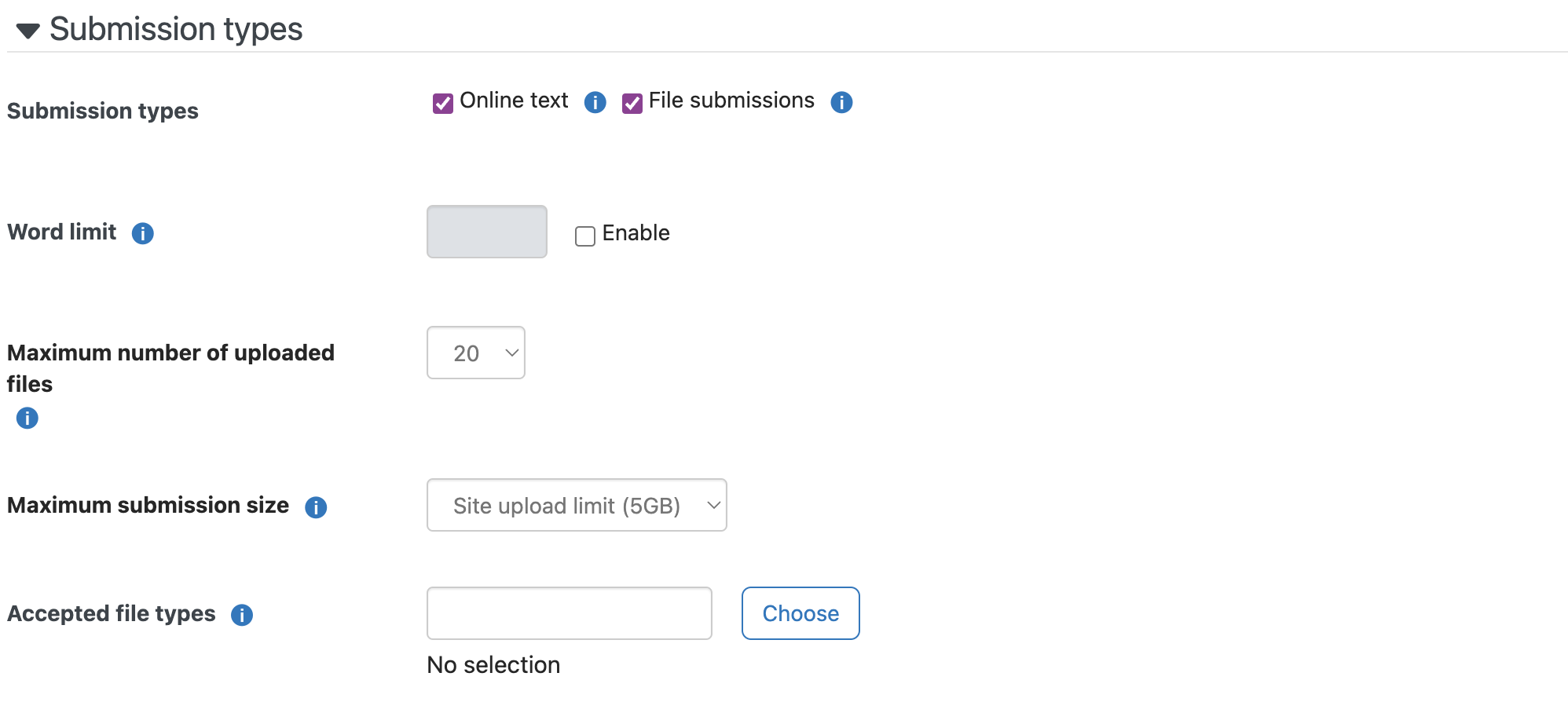
Task: Open the Site upload limit (5GB) dropdown
Action: (577, 505)
